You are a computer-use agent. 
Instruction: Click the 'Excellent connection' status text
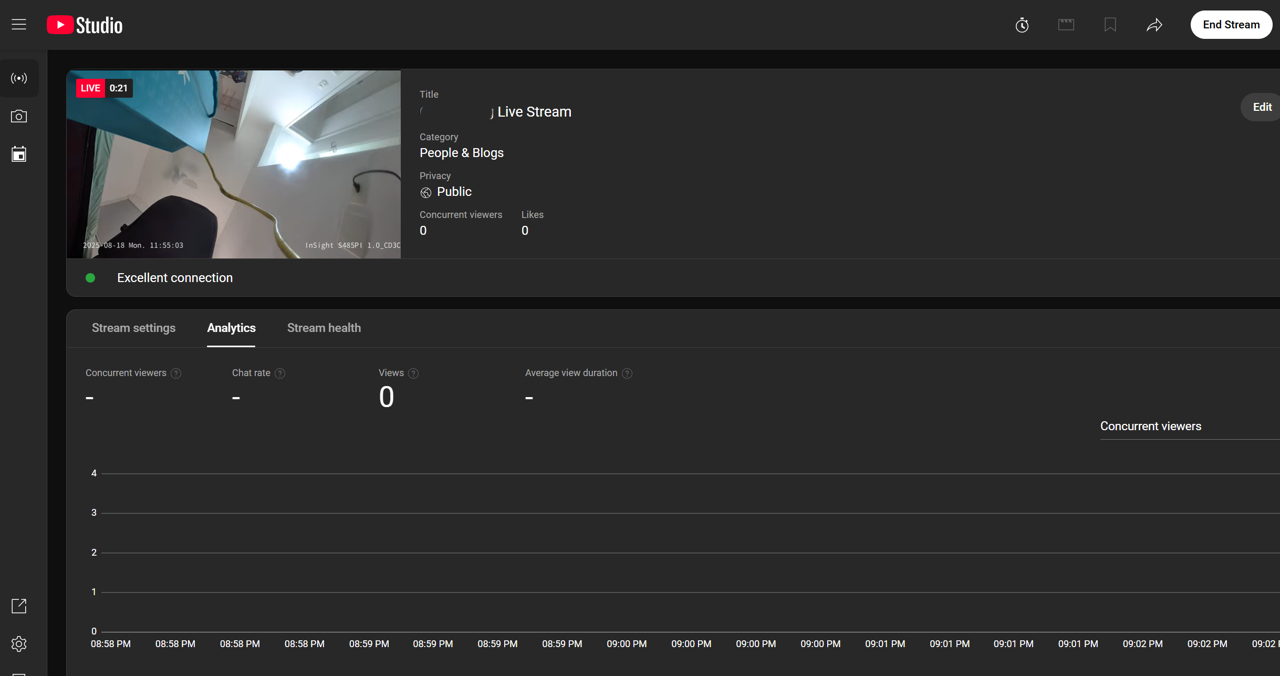click(x=175, y=278)
